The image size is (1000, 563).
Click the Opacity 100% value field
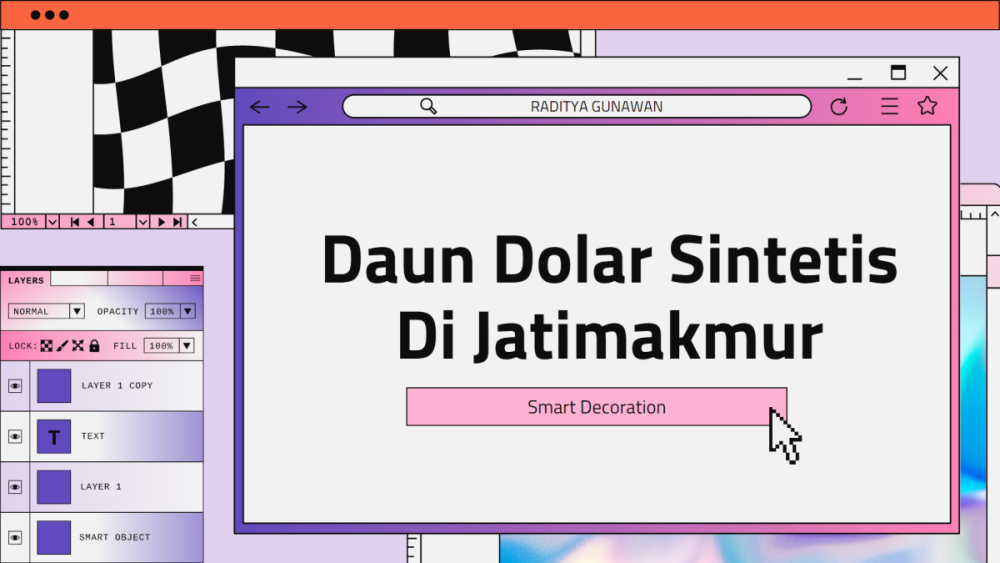tap(163, 311)
